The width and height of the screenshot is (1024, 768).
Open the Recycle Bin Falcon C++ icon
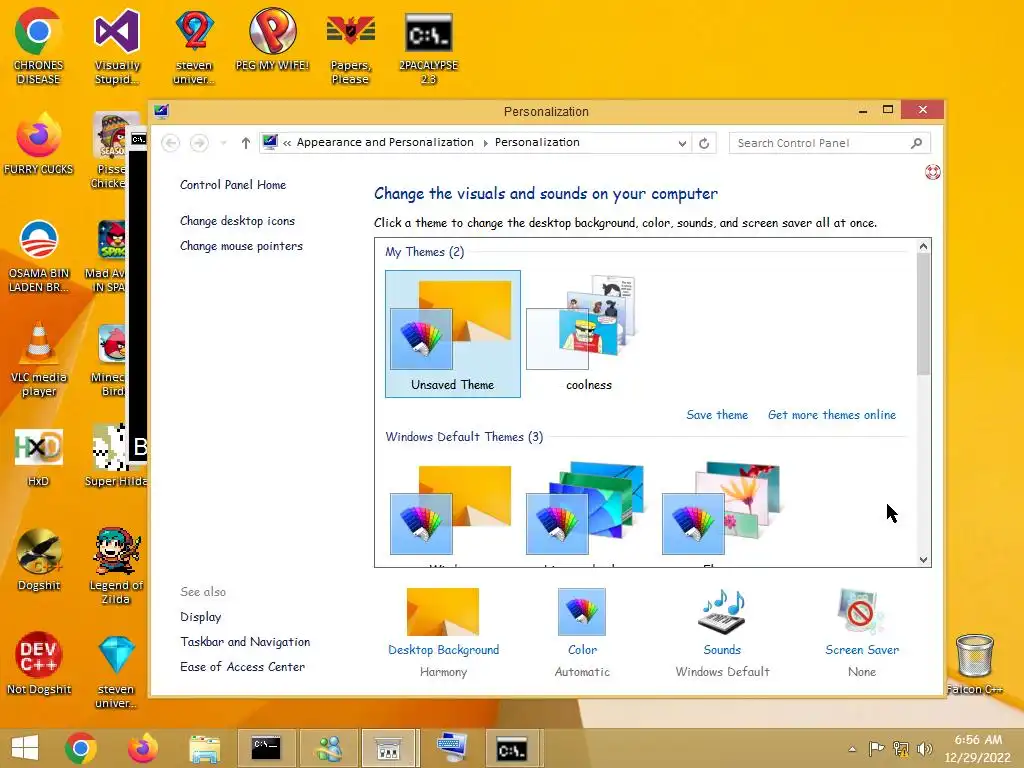coord(974,664)
